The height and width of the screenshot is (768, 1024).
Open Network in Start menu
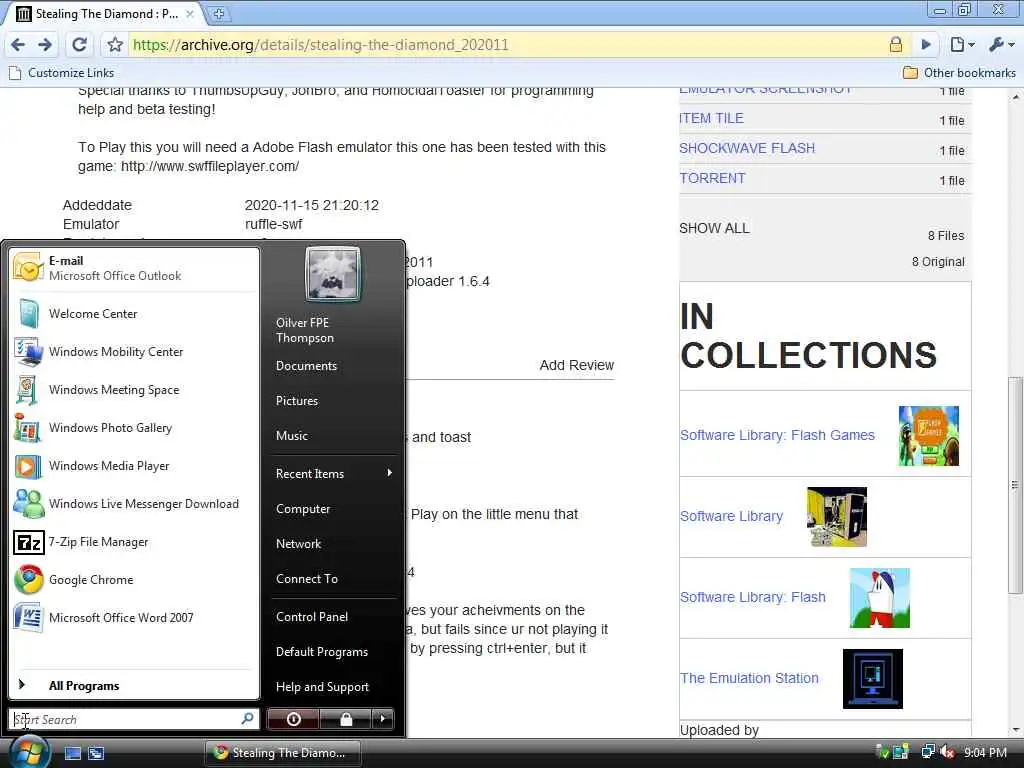298,543
